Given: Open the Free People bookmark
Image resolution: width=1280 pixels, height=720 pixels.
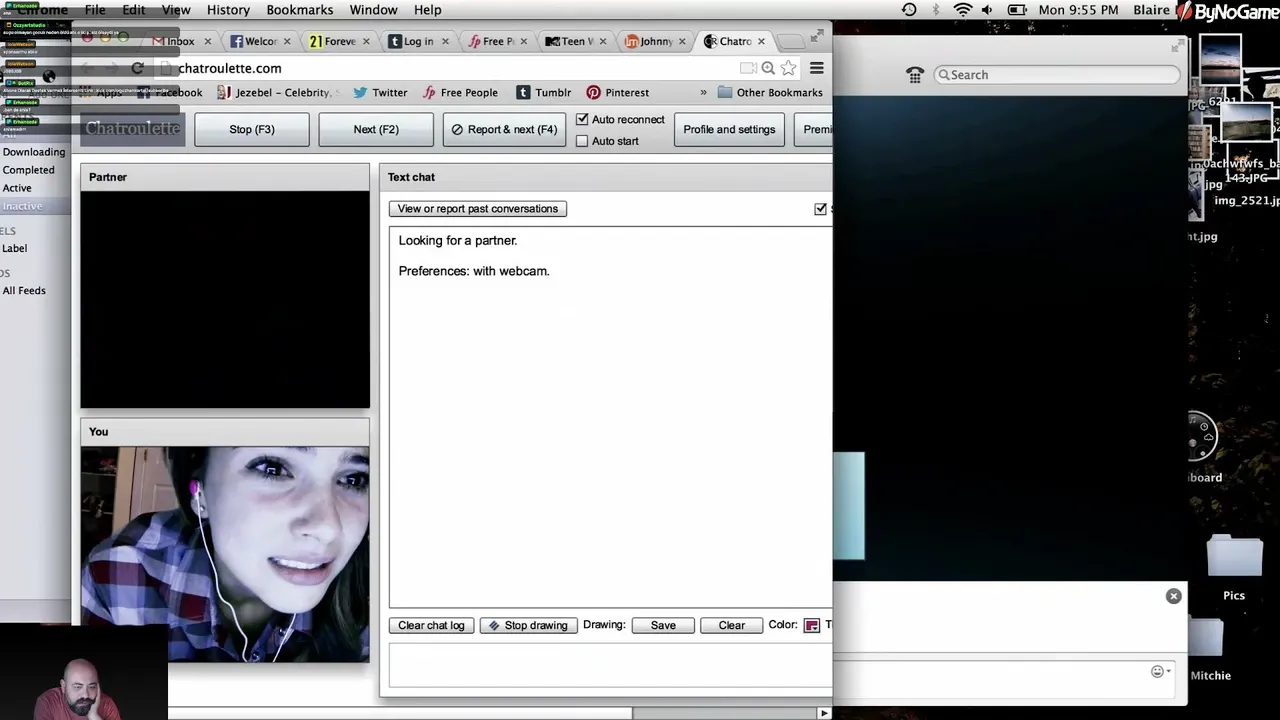Looking at the screenshot, I should 460,92.
